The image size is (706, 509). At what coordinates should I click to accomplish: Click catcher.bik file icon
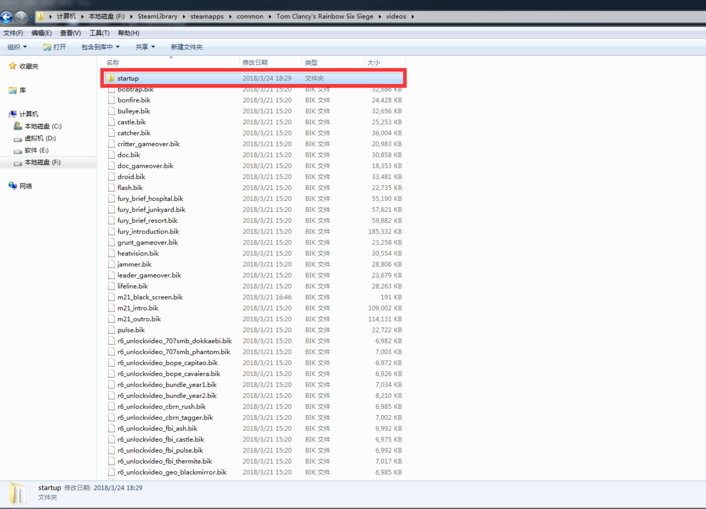click(111, 133)
